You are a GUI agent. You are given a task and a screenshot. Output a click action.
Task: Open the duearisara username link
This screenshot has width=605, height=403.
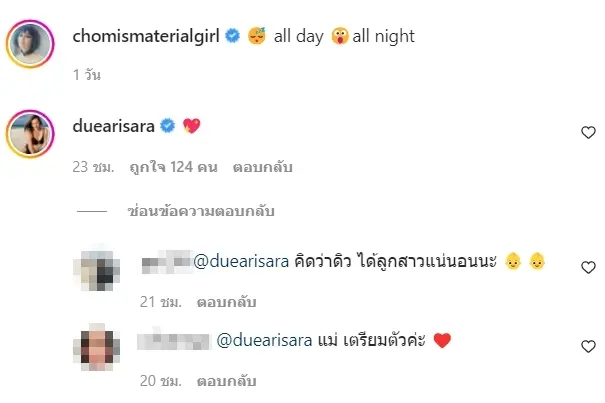click(113, 126)
